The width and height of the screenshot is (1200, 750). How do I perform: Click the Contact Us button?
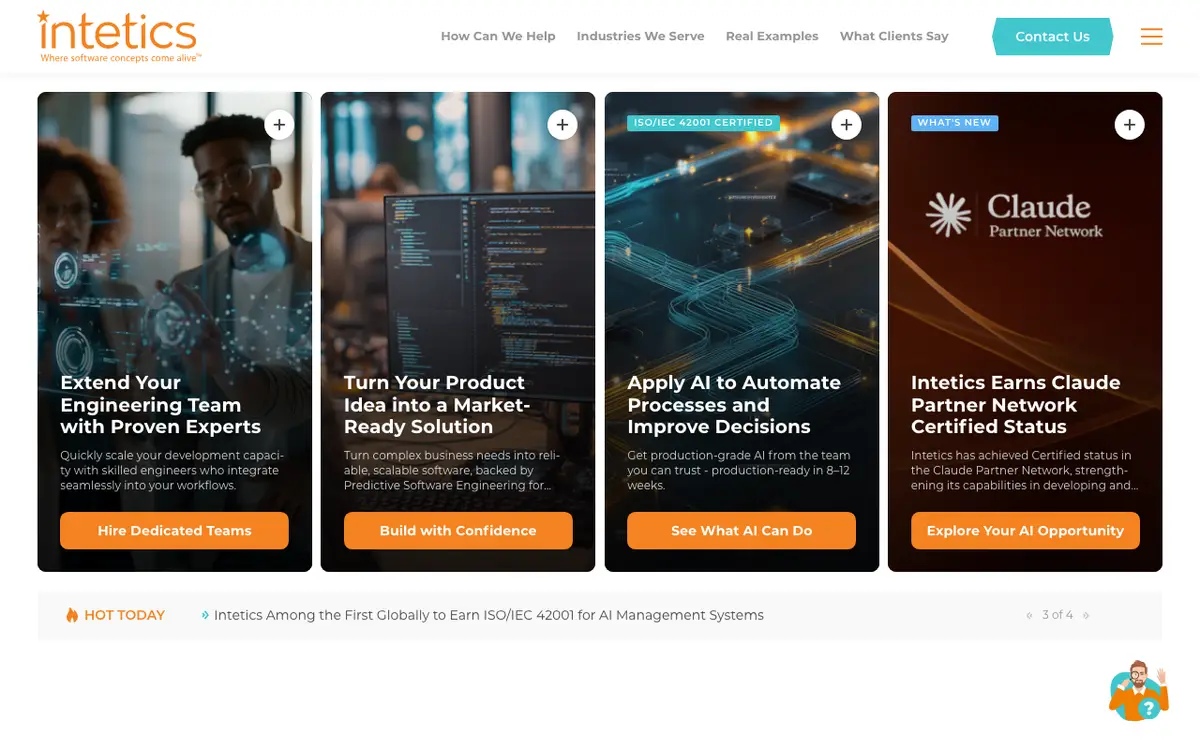click(1052, 36)
